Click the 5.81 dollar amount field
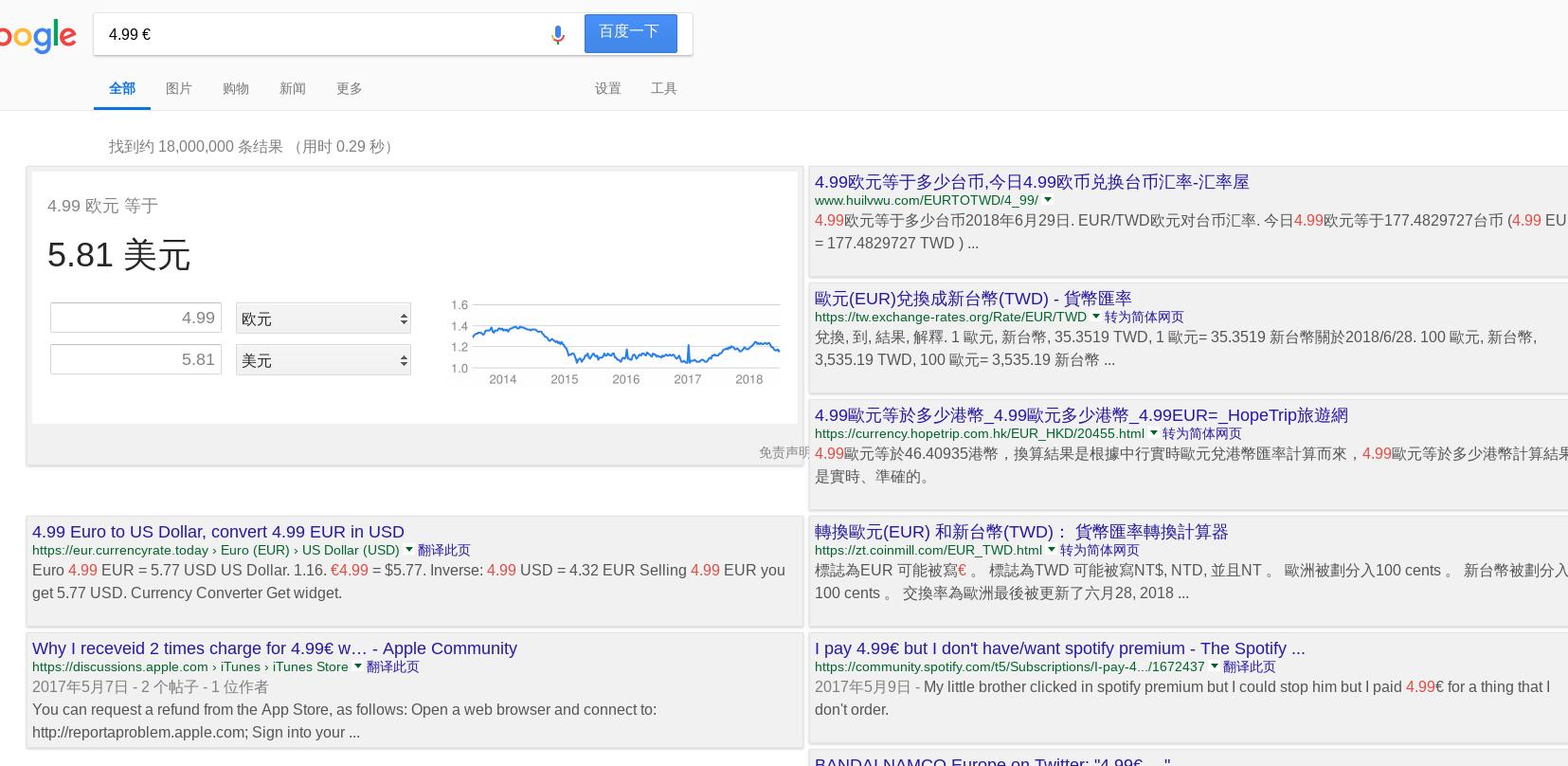Screen dimensions: 1568x766 pos(135,359)
